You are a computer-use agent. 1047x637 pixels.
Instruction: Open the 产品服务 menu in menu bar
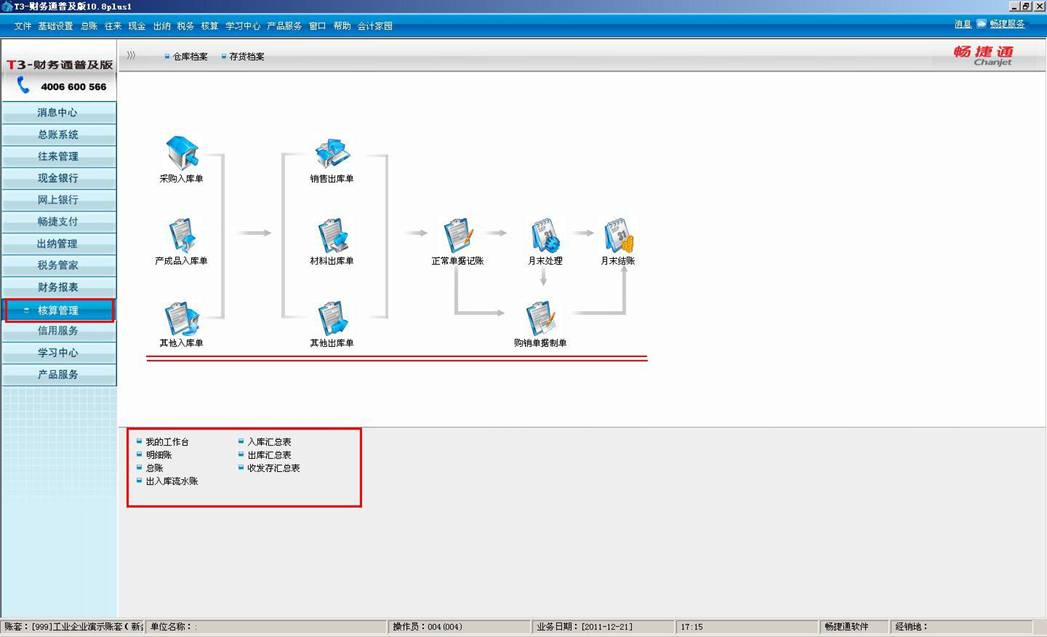[x=284, y=26]
